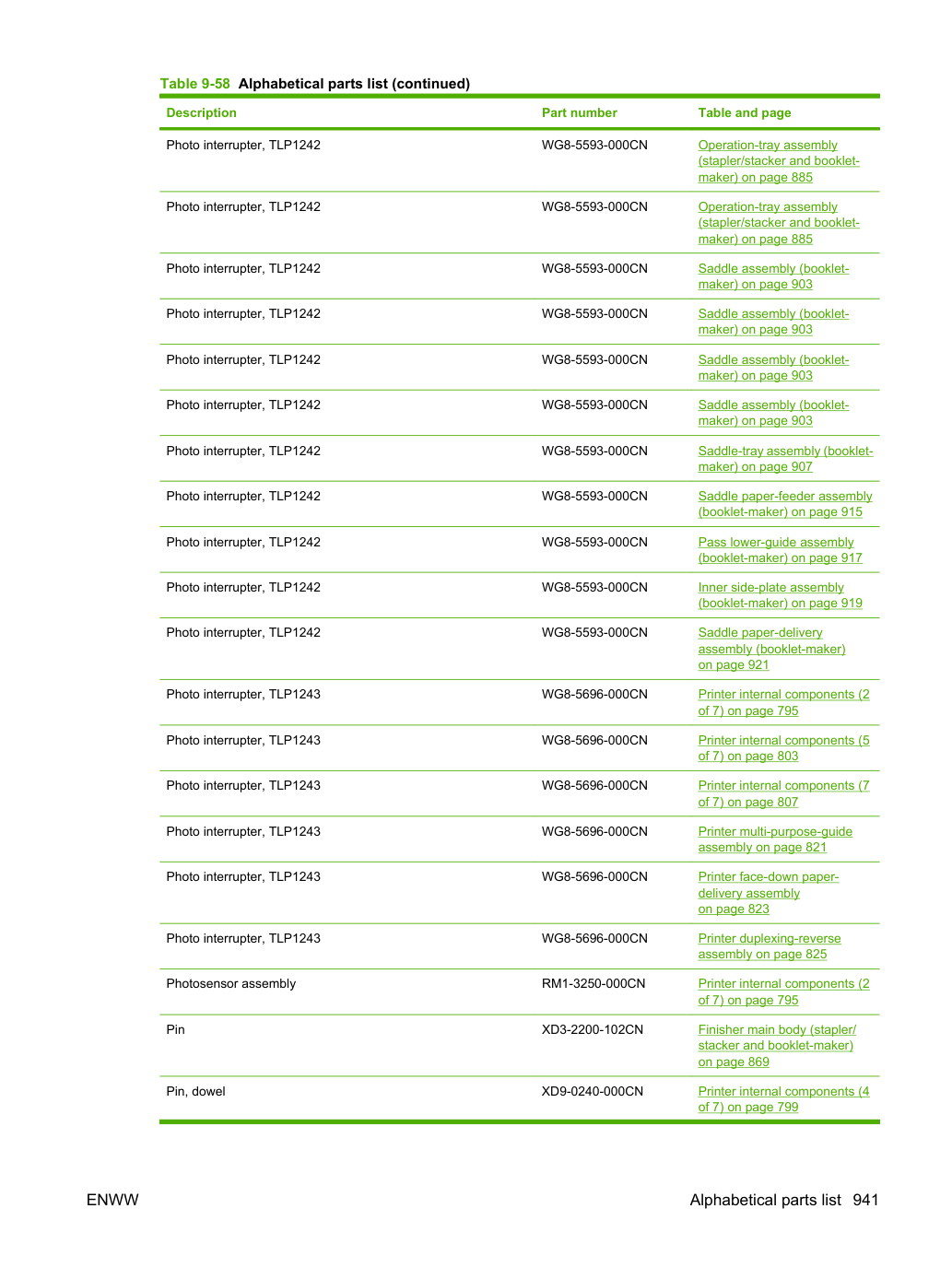Open Printer internal components (7 of 7) link
The height and width of the screenshot is (1267, 952).
point(783,793)
